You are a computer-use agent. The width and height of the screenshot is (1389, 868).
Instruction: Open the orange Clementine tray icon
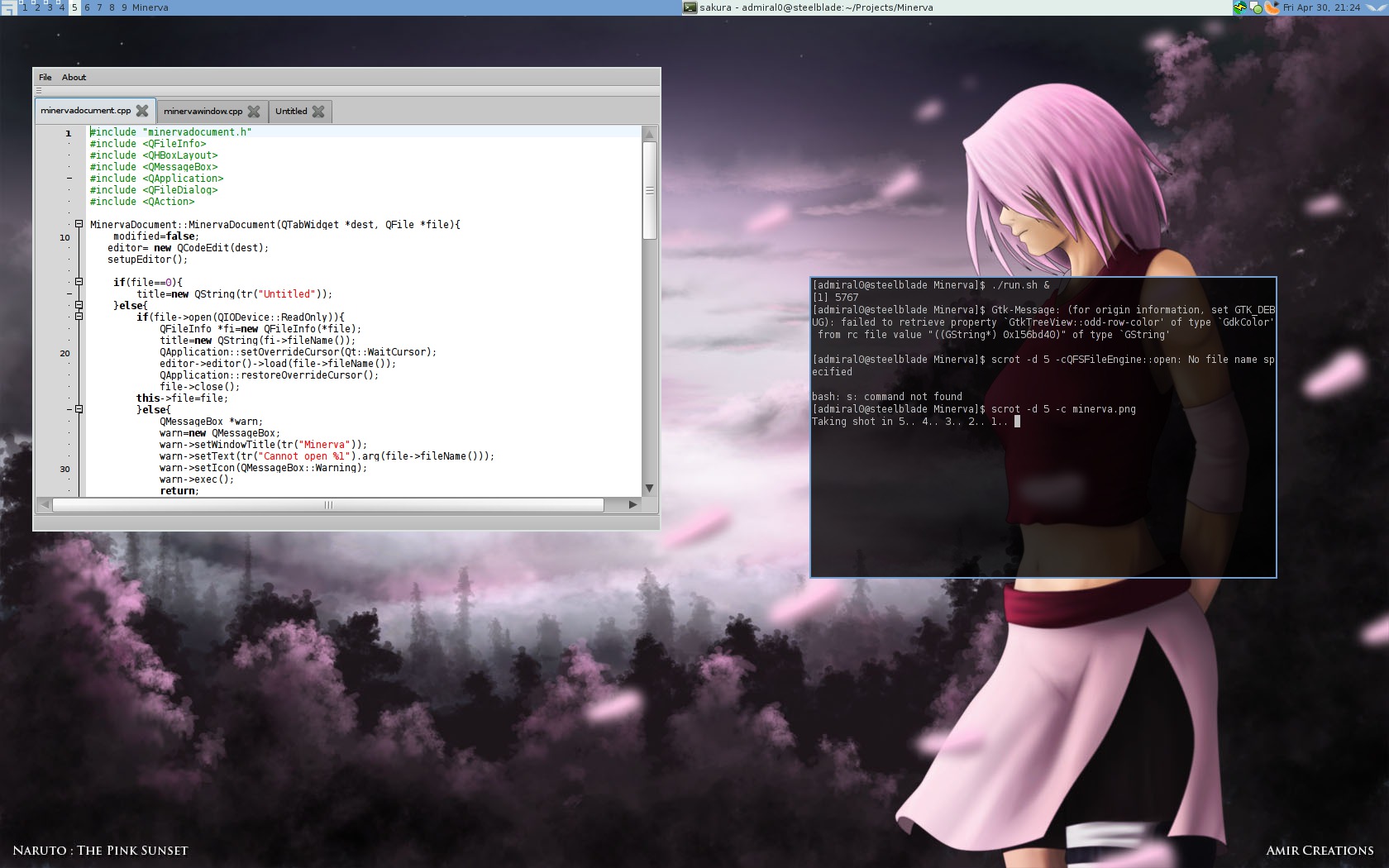point(1272,7)
